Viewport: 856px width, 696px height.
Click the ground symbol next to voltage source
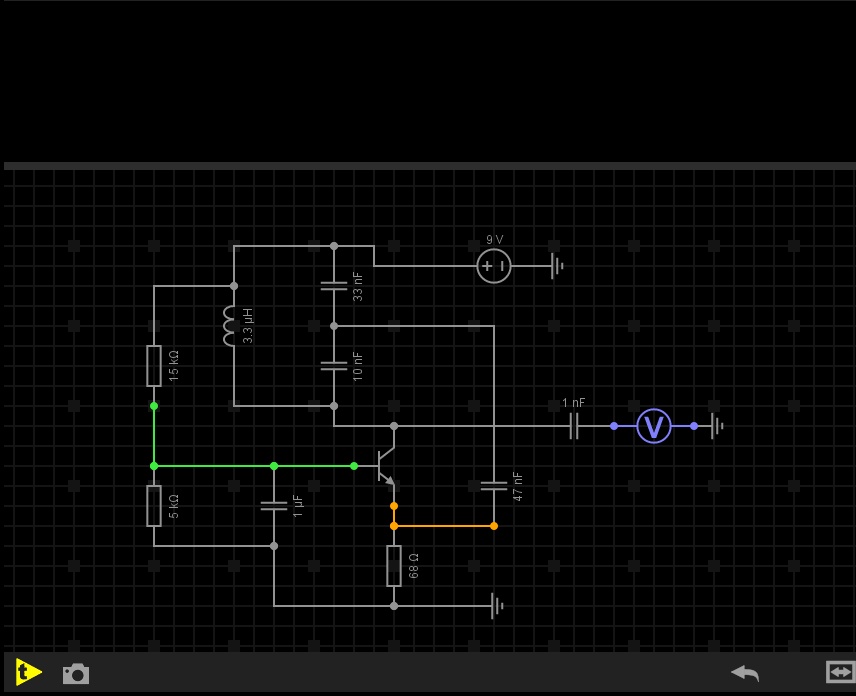(x=556, y=266)
